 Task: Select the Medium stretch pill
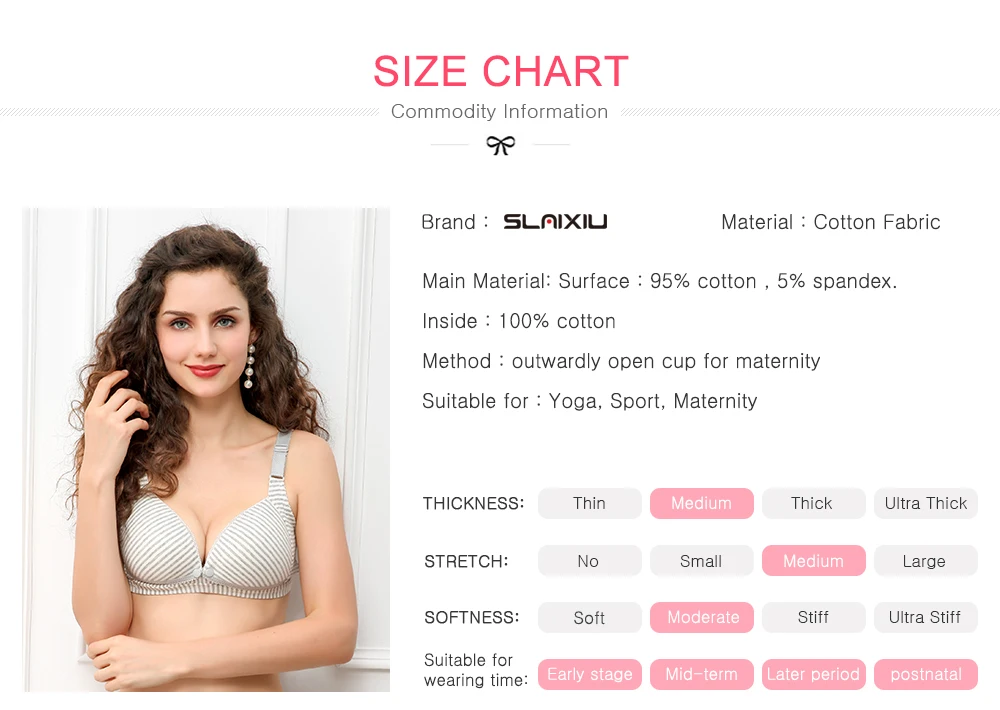pos(813,561)
